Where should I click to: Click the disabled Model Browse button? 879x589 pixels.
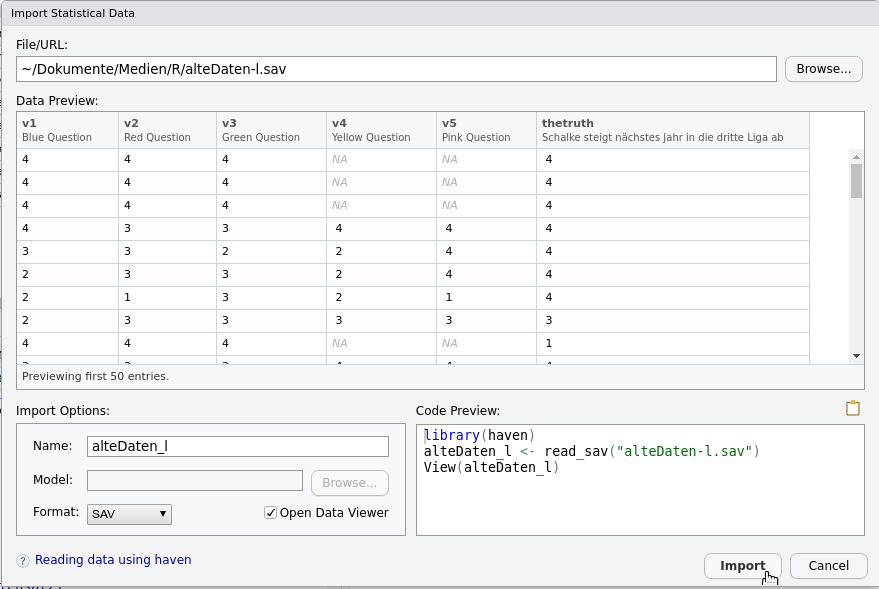350,483
